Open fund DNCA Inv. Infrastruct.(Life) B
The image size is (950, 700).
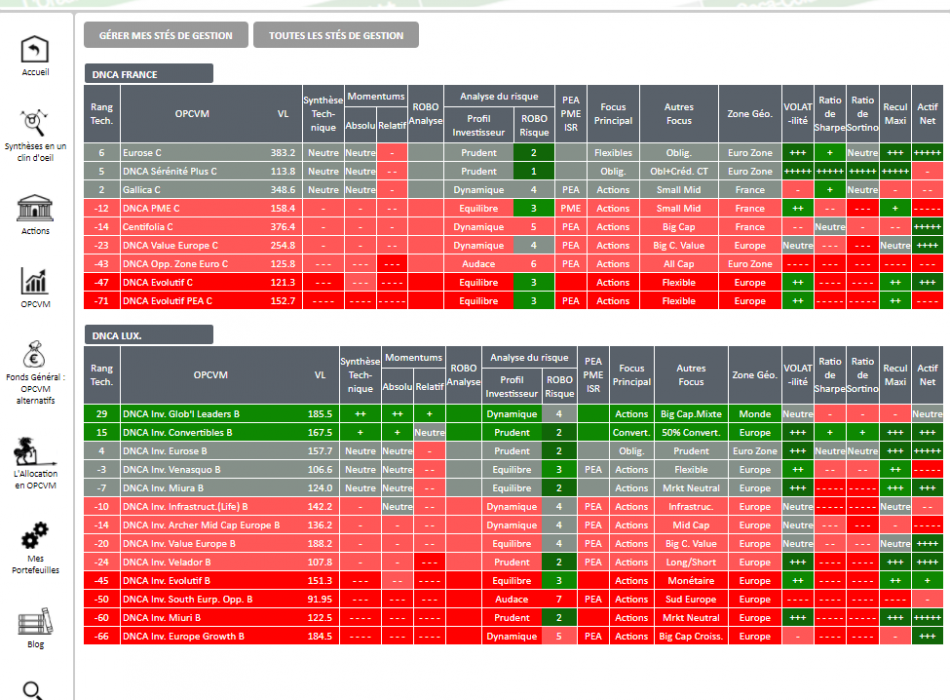185,507
